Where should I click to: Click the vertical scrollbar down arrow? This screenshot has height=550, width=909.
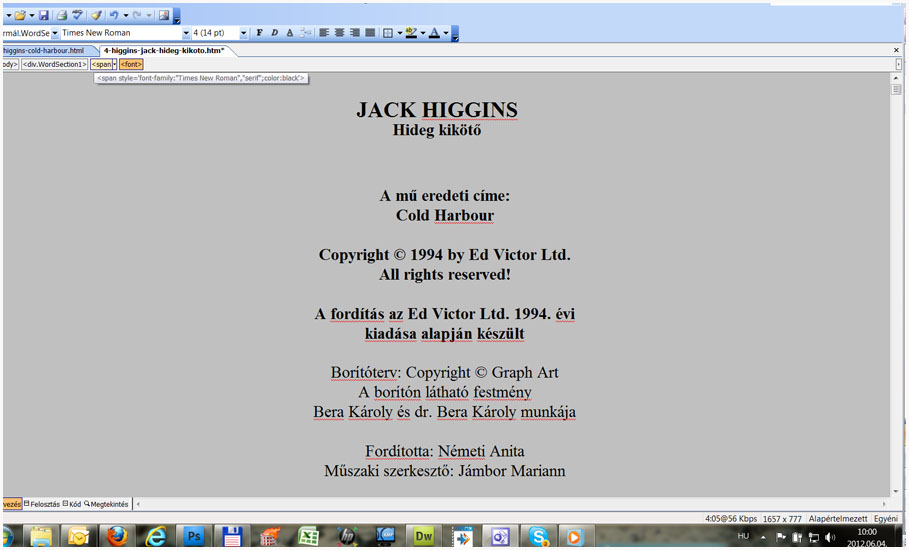click(896, 491)
